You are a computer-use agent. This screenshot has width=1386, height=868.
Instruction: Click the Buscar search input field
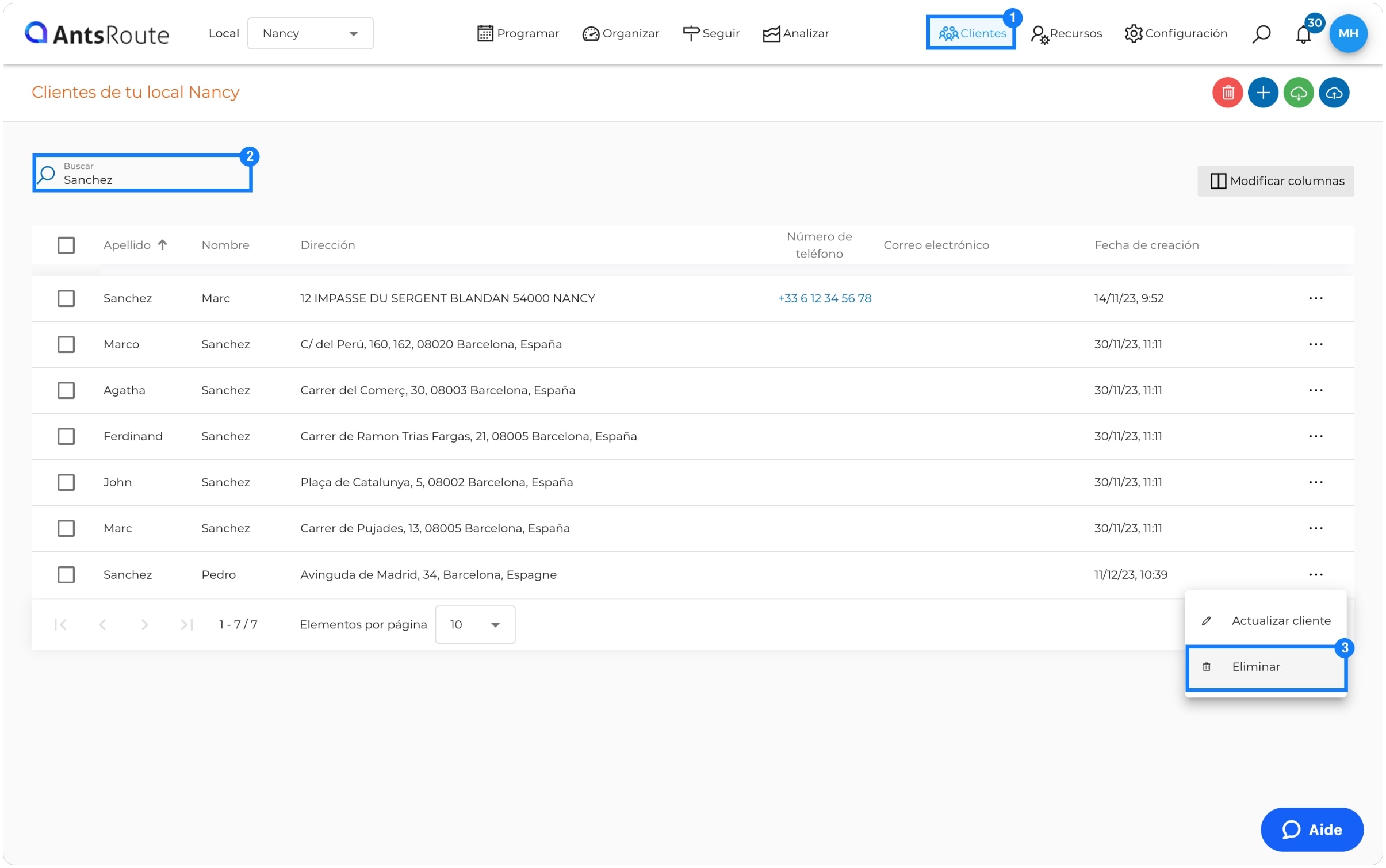pos(143,173)
